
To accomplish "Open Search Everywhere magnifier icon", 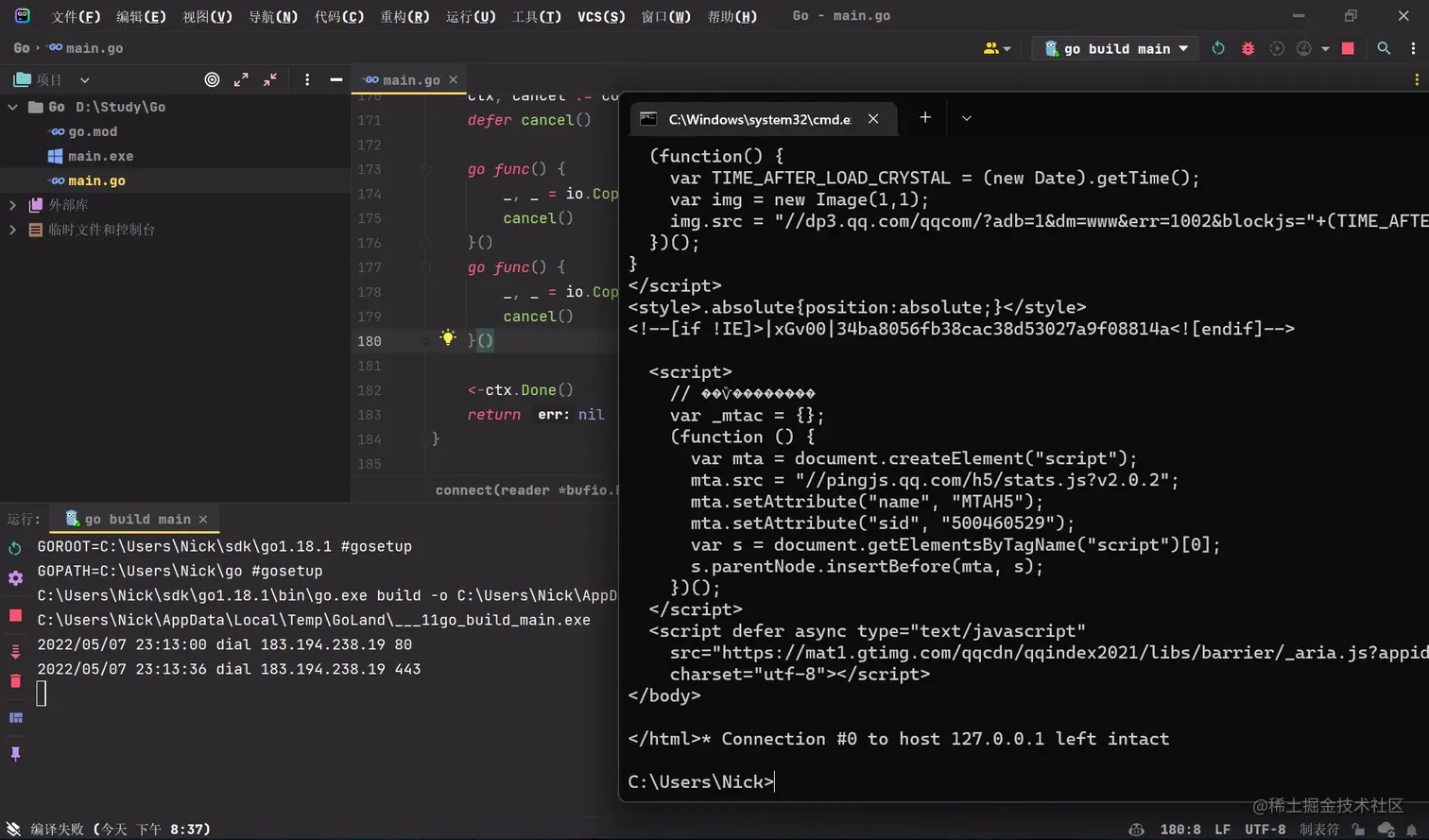I will [x=1384, y=48].
